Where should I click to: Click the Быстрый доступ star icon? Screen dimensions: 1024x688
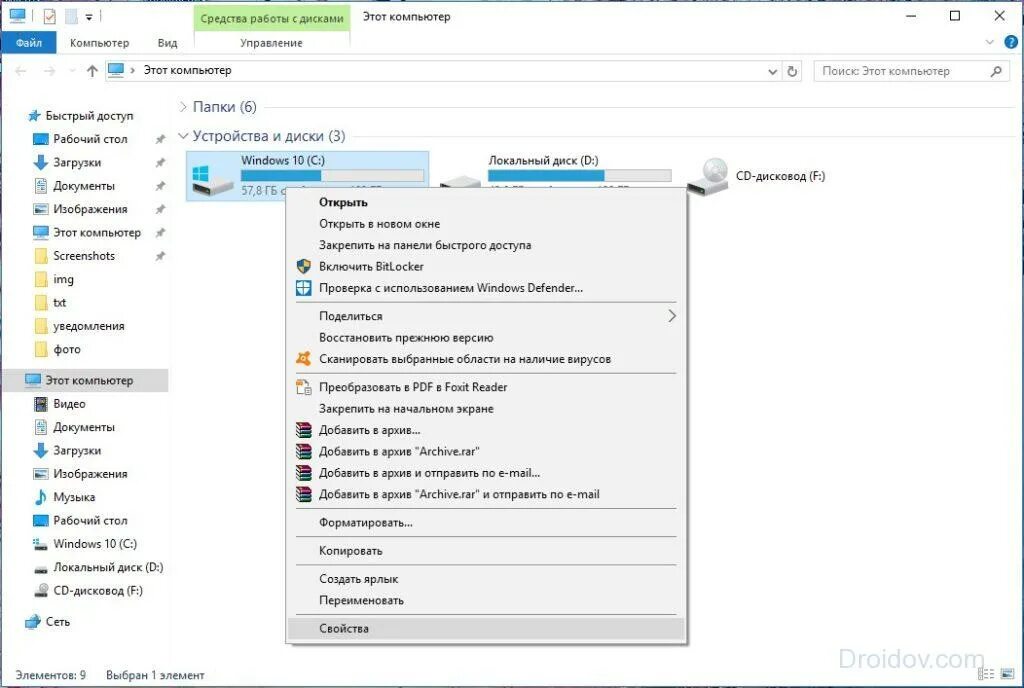coord(34,116)
